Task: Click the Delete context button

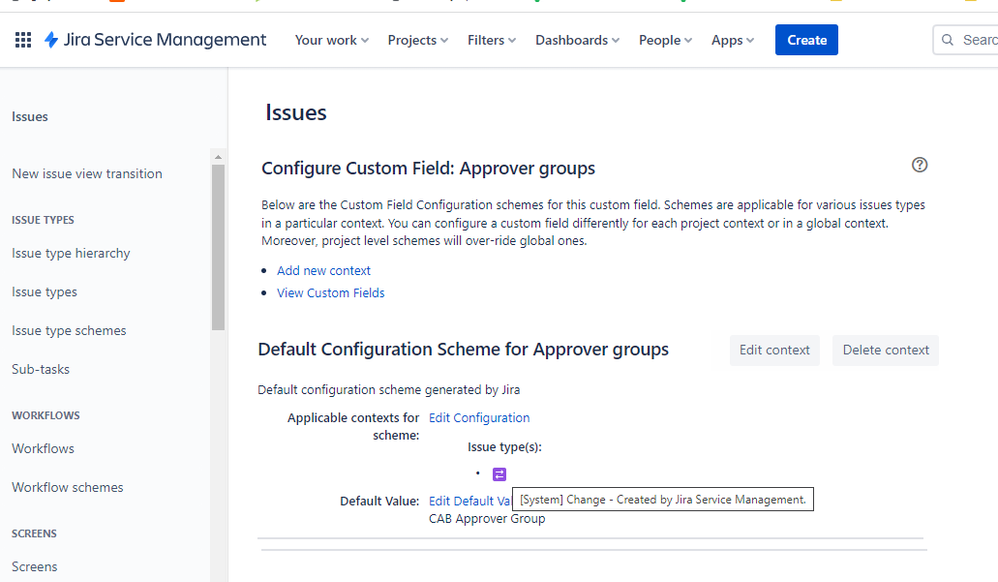Action: tap(885, 350)
